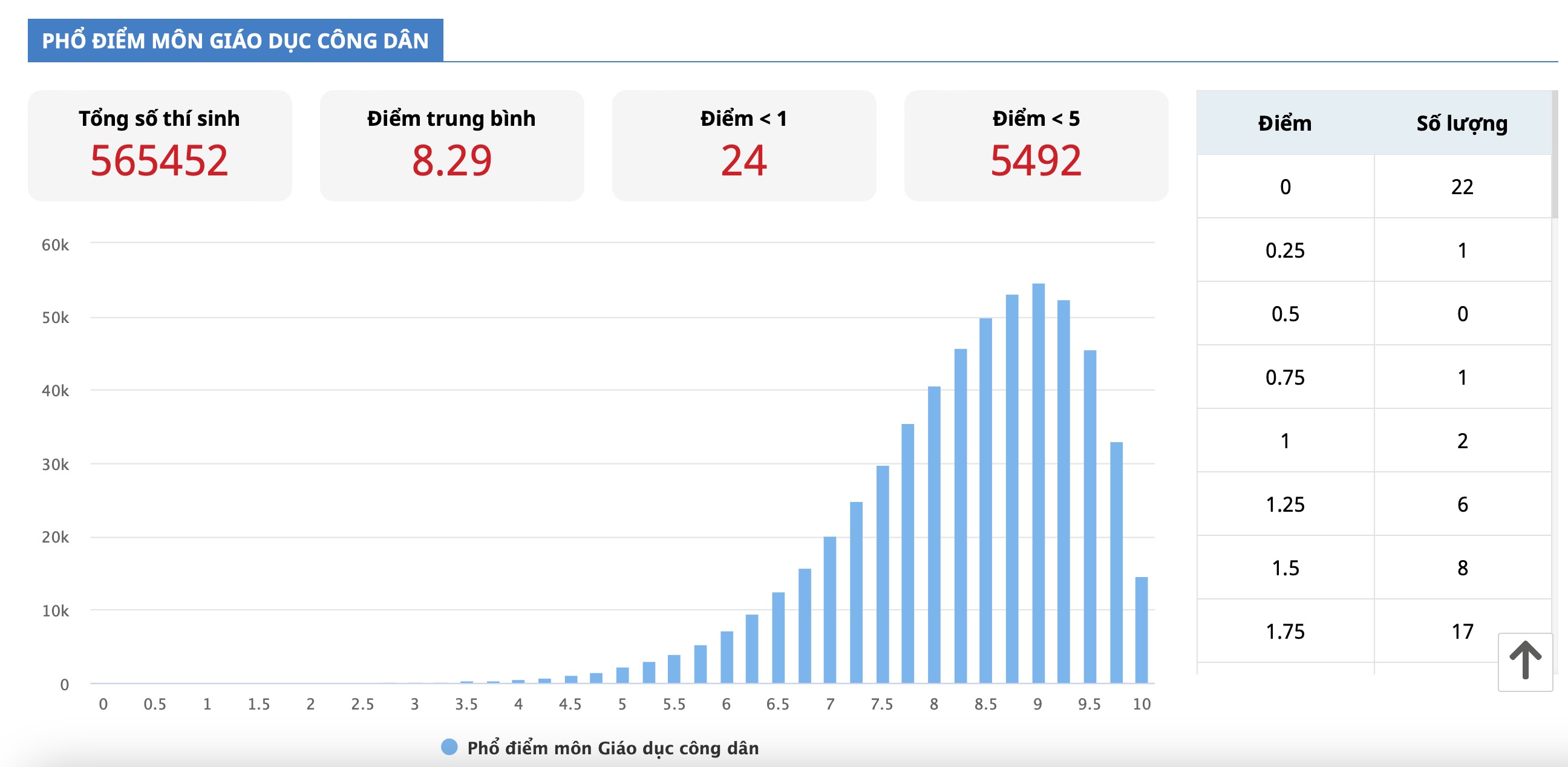Click the table scrollbar thumb

[x=1554, y=154]
